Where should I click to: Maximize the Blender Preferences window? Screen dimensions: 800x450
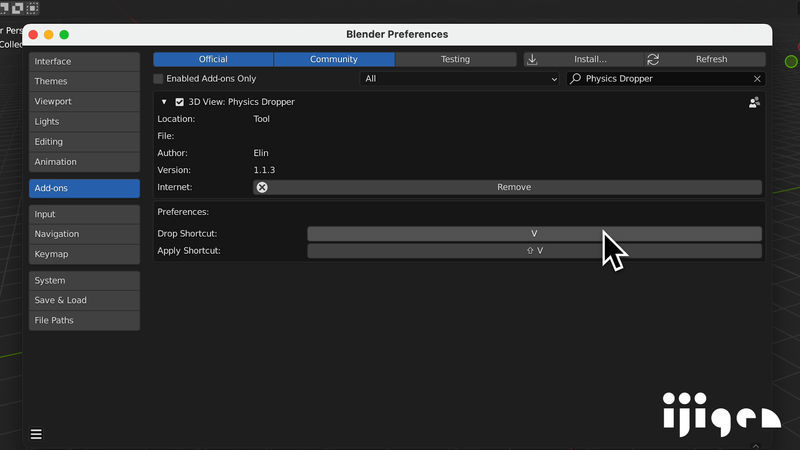64,35
